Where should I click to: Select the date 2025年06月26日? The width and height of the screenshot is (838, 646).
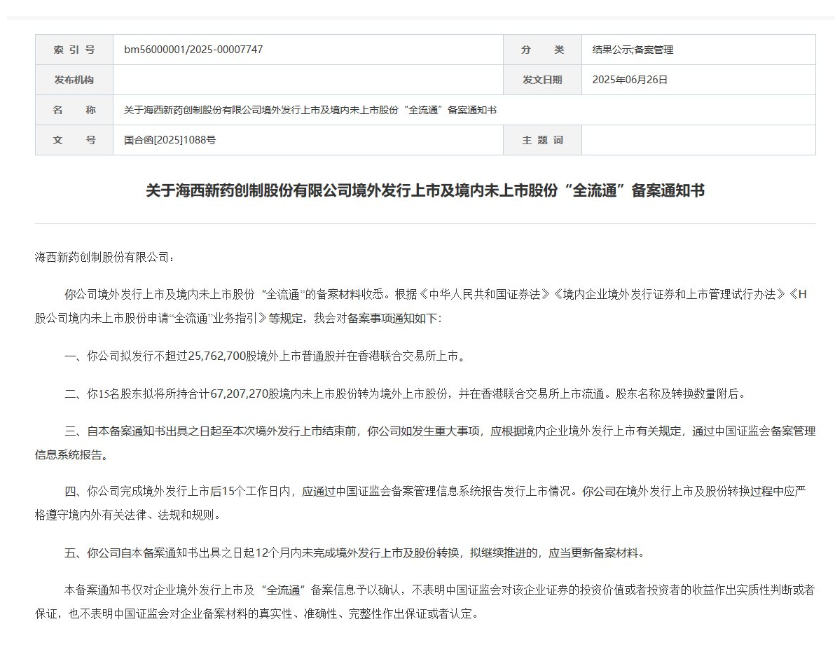630,80
